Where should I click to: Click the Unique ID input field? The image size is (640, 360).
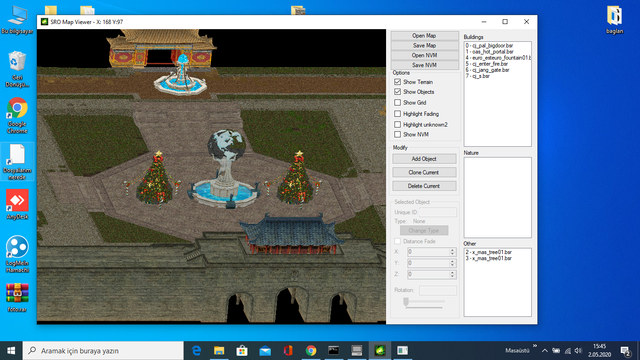(438, 212)
